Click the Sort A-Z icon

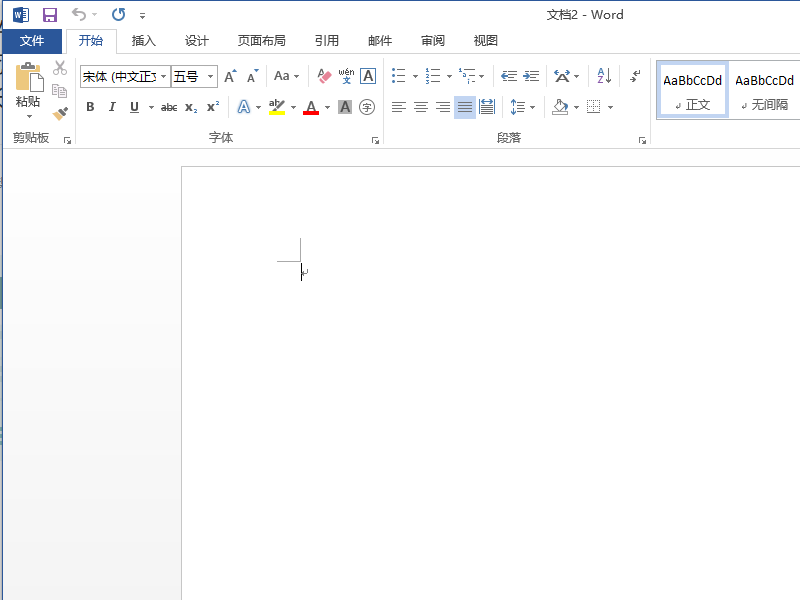pyautogui.click(x=604, y=76)
